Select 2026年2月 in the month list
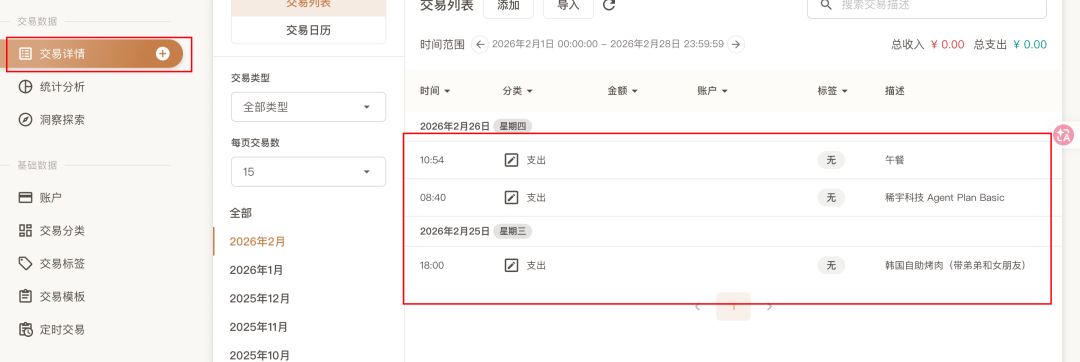The height and width of the screenshot is (362, 1080). coord(258,242)
